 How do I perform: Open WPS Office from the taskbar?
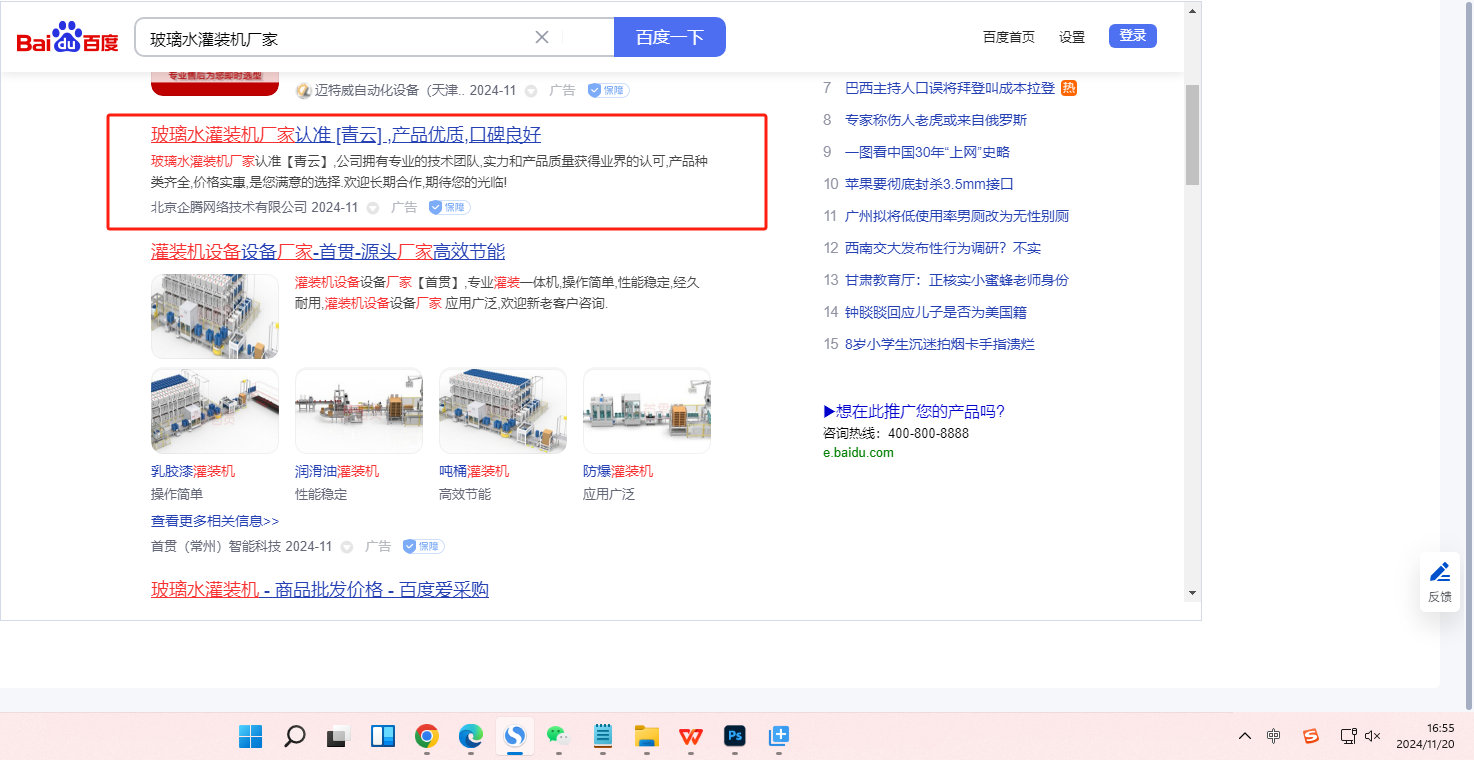tap(690, 737)
